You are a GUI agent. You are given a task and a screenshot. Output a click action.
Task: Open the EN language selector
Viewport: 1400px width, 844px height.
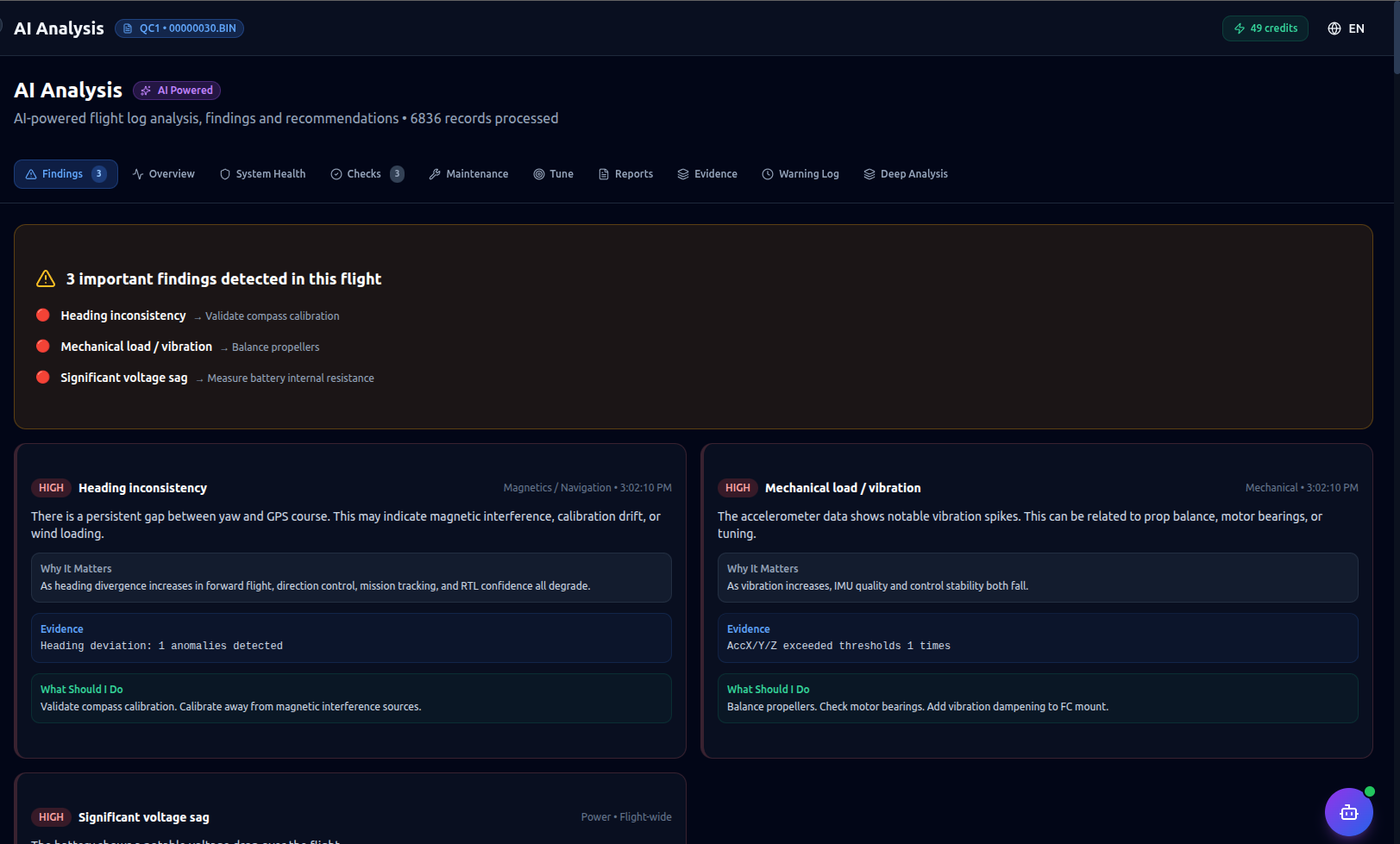pos(1346,28)
